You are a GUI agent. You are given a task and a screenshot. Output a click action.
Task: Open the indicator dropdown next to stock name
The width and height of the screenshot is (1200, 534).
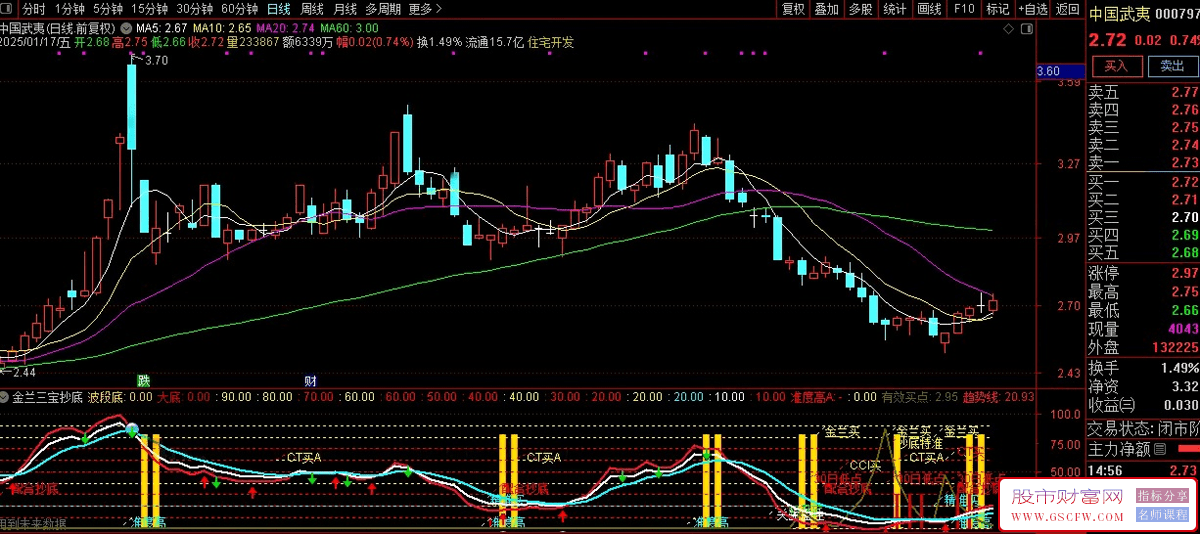(x=126, y=27)
